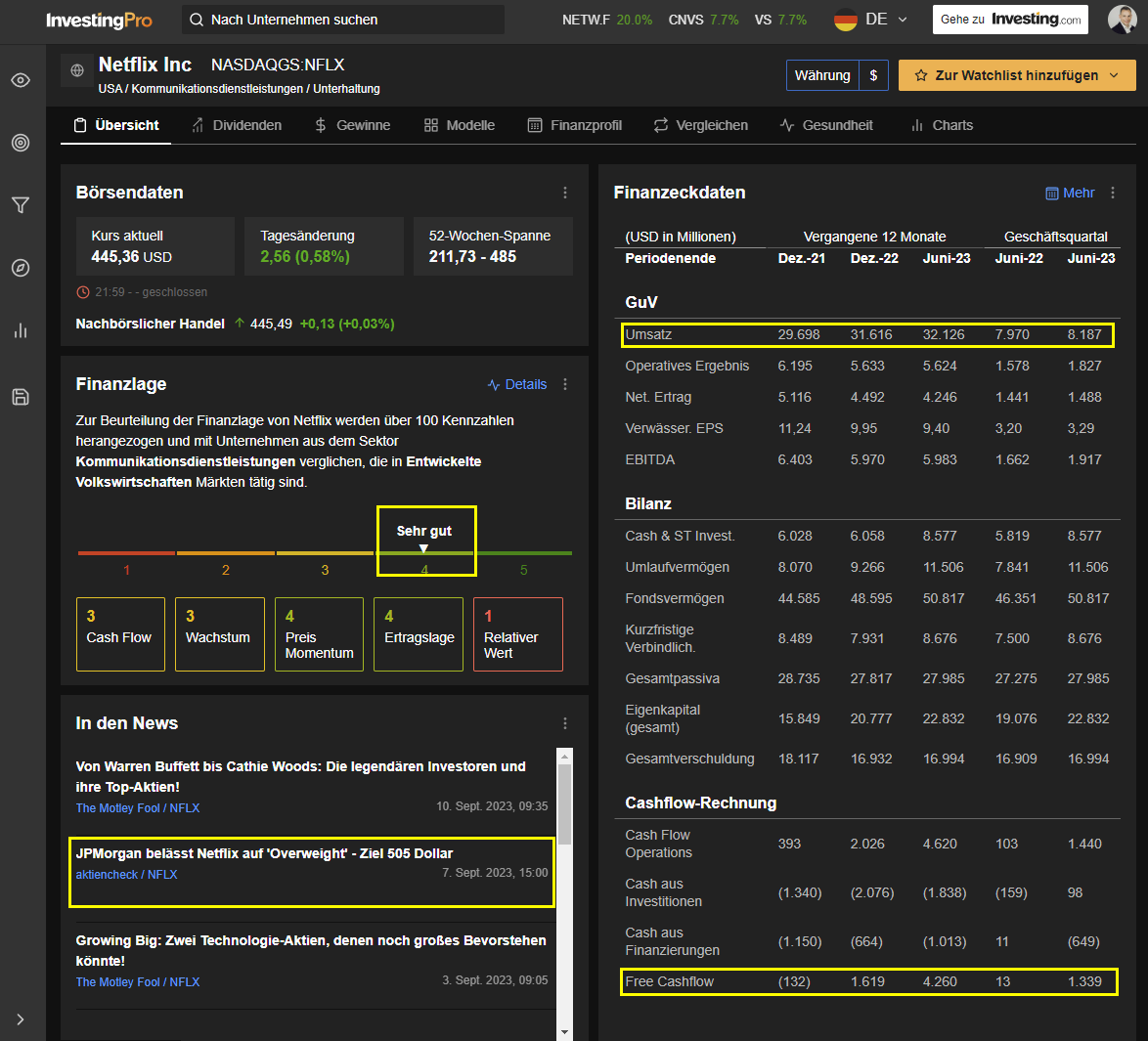Open the filter screener icon in sidebar

[21, 205]
